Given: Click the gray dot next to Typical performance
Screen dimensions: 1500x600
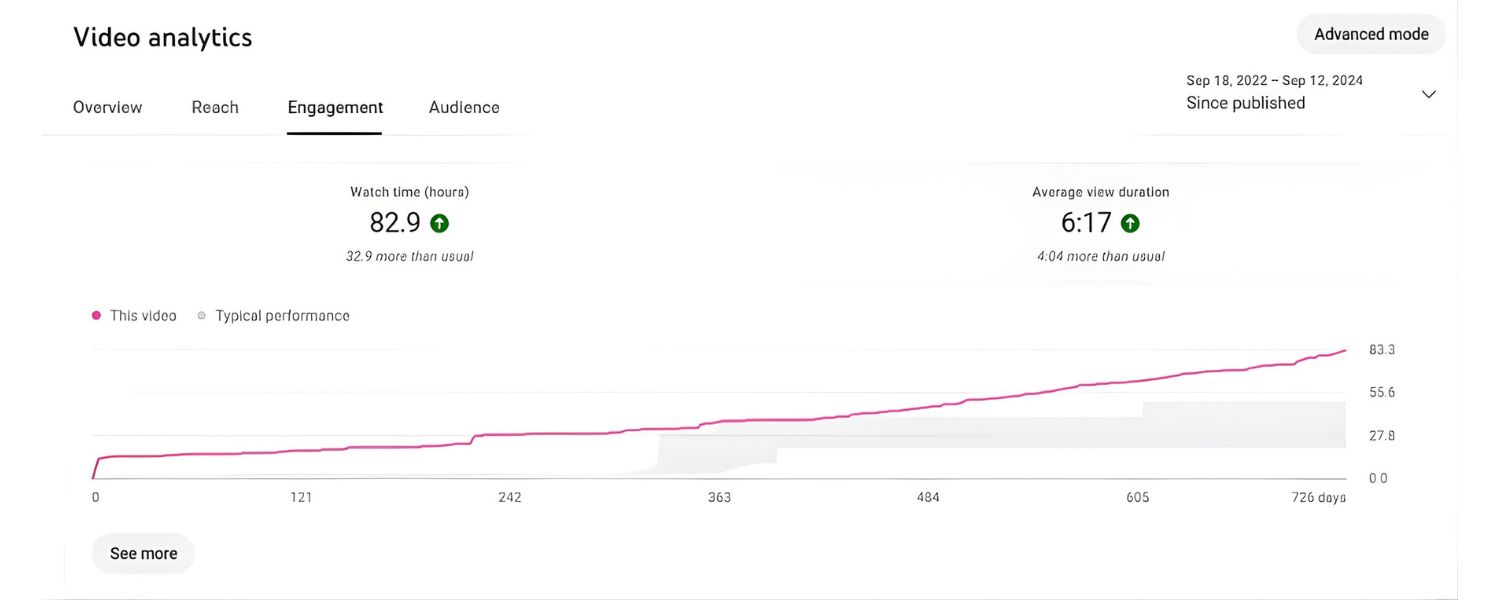Looking at the screenshot, I should click(x=201, y=315).
